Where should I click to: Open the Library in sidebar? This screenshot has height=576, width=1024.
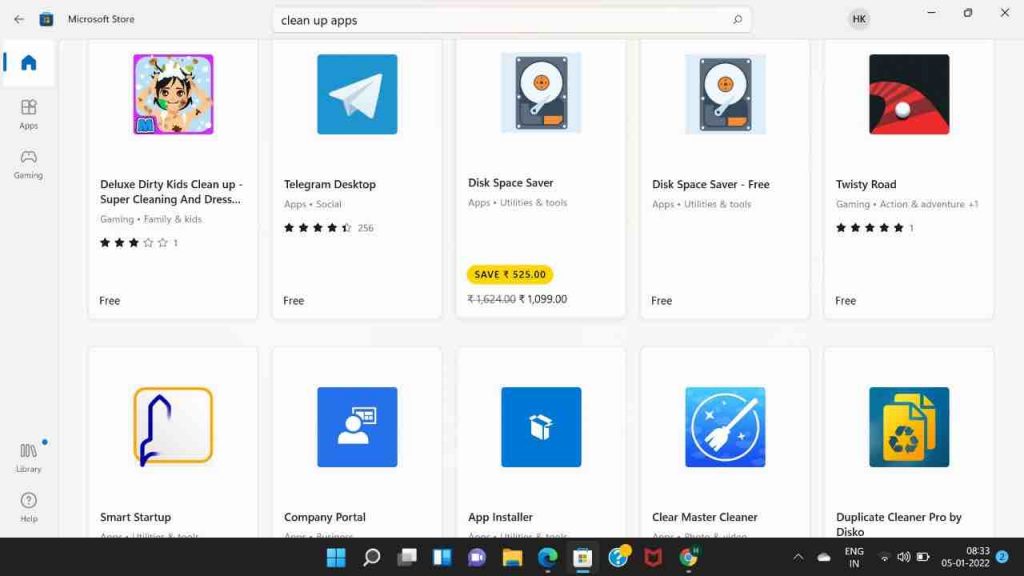point(28,457)
